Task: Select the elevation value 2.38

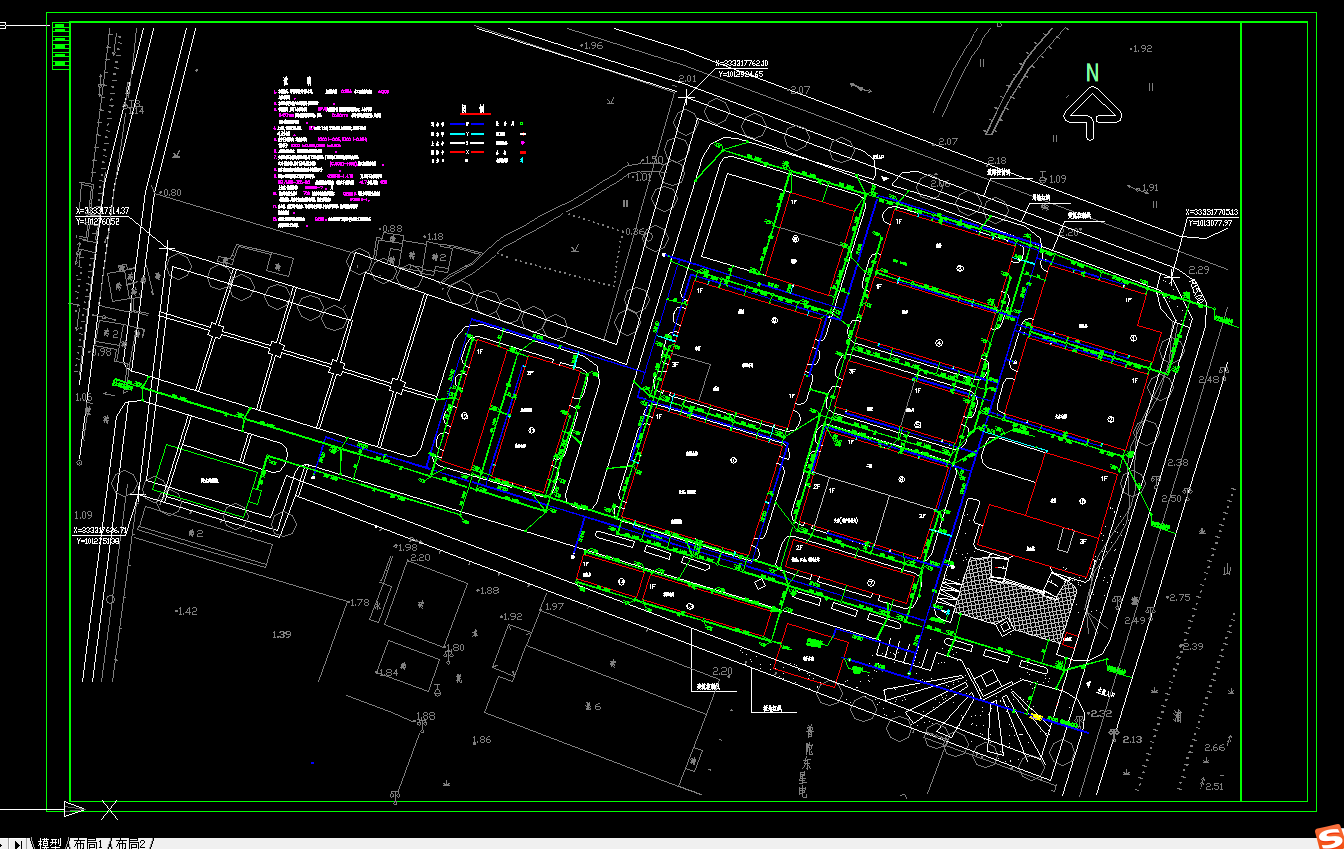Action: pyautogui.click(x=1179, y=462)
